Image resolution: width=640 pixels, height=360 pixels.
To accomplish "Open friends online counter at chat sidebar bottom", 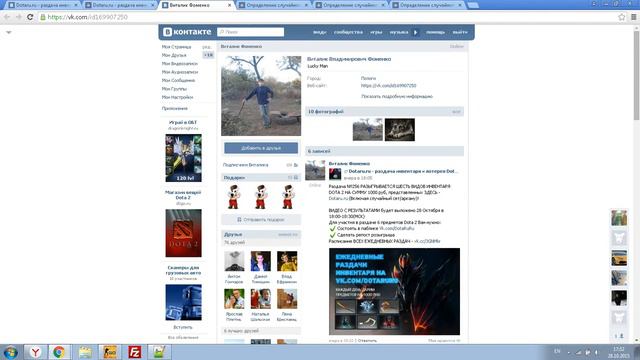I will [x=619, y=336].
